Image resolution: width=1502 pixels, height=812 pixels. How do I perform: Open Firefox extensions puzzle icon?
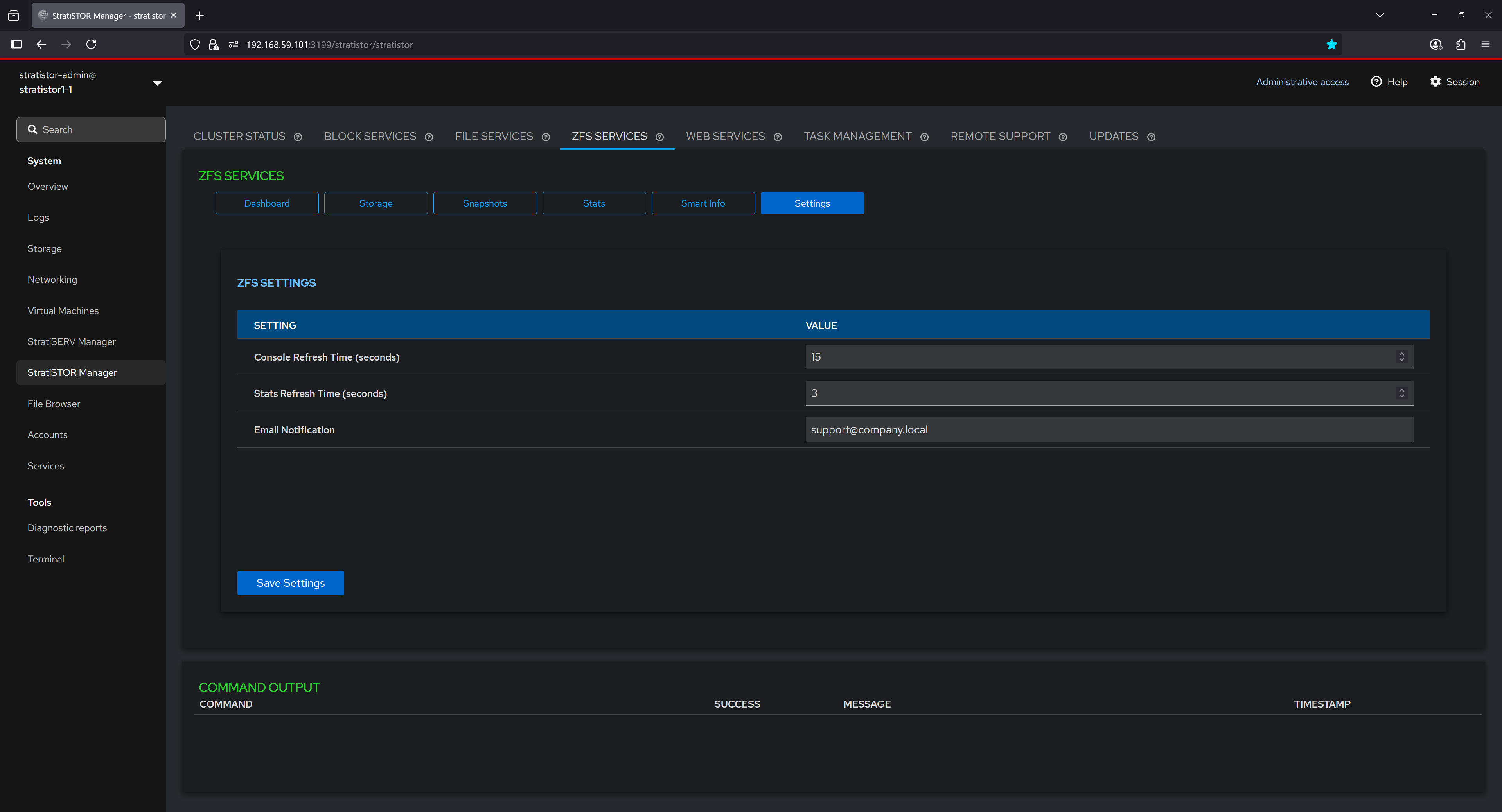point(1460,44)
